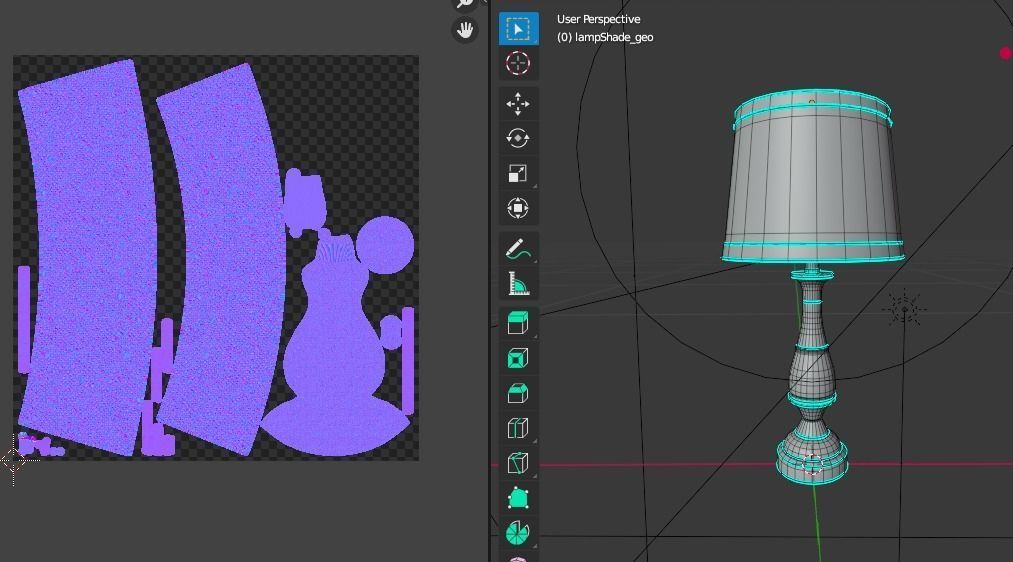The width and height of the screenshot is (1013, 562).
Task: Pick the Scale tool
Action: click(x=518, y=173)
